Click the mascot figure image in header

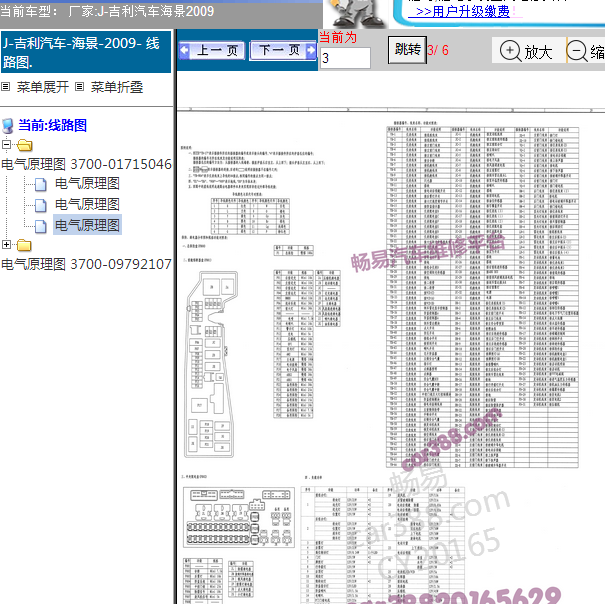(x=357, y=14)
